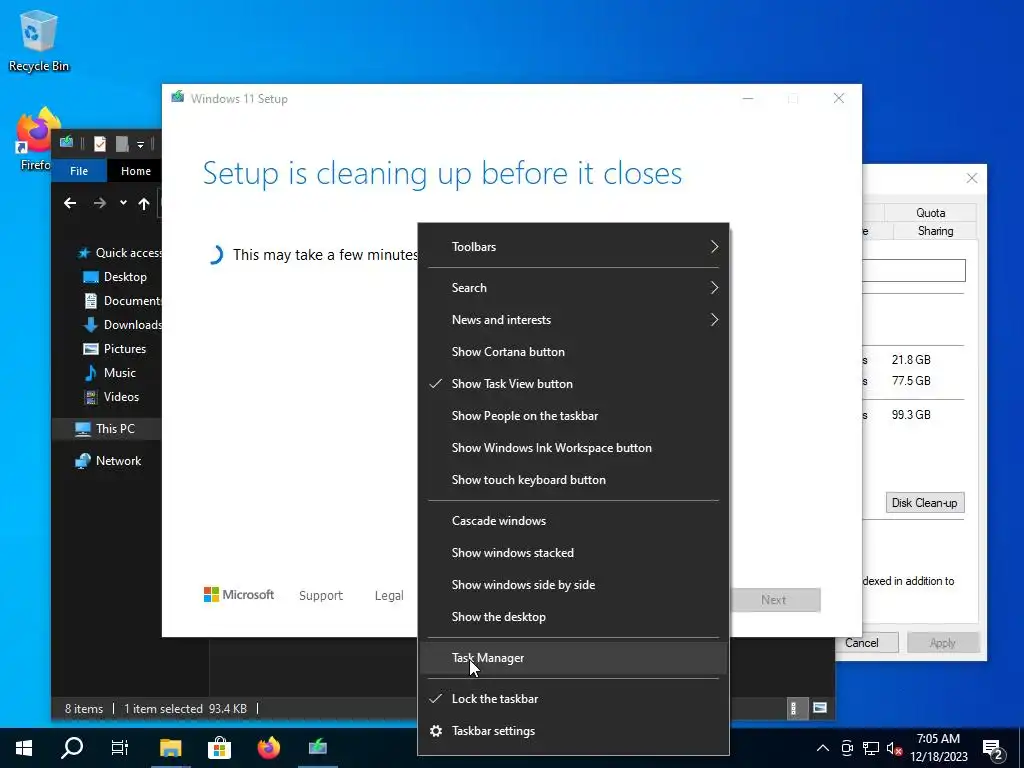Enable Show touch keyboard button
This screenshot has height=768, width=1024.
tap(573, 480)
